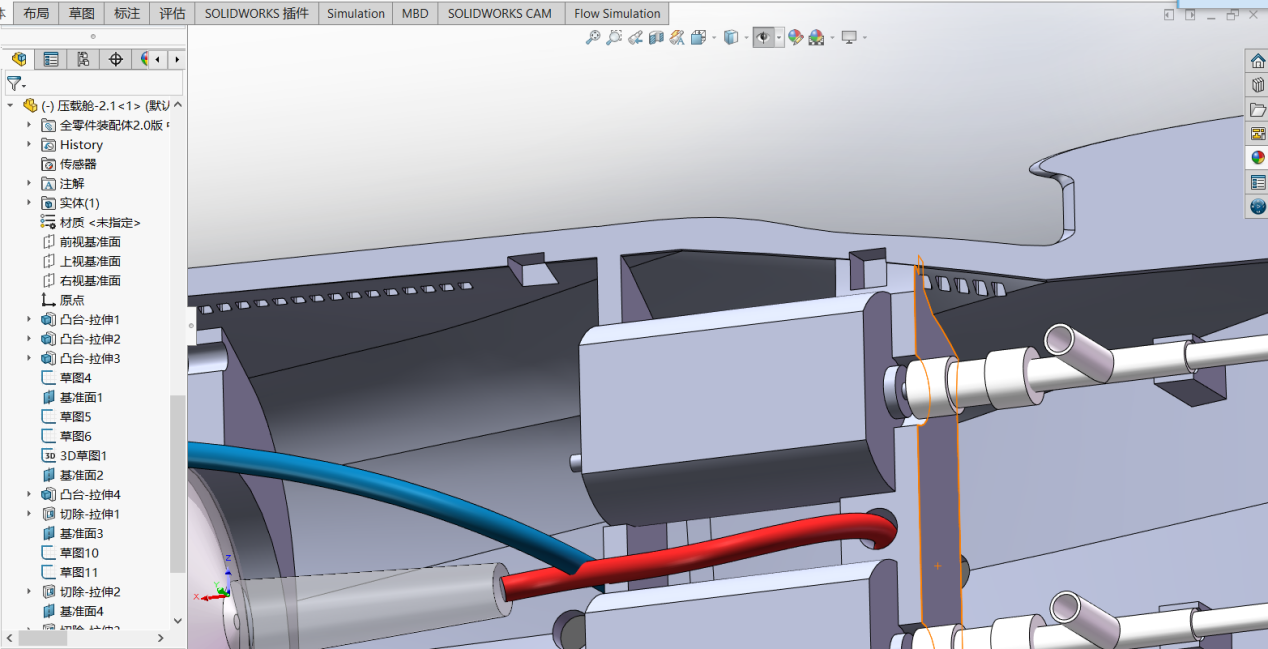Screen dimensions: 1268x649
Task: Open the Dynamic Annotation Views tool
Action: coord(677,37)
